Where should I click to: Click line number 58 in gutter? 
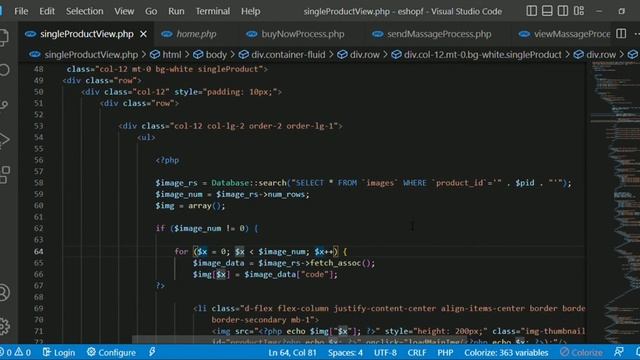coord(39,183)
